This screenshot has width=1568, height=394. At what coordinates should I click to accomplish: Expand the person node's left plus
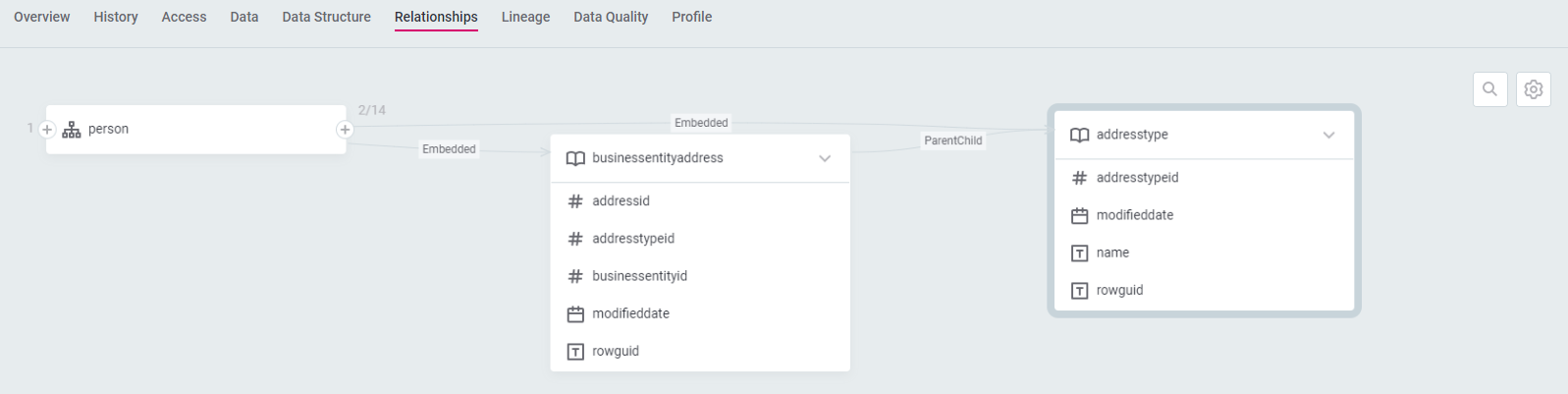click(47, 130)
